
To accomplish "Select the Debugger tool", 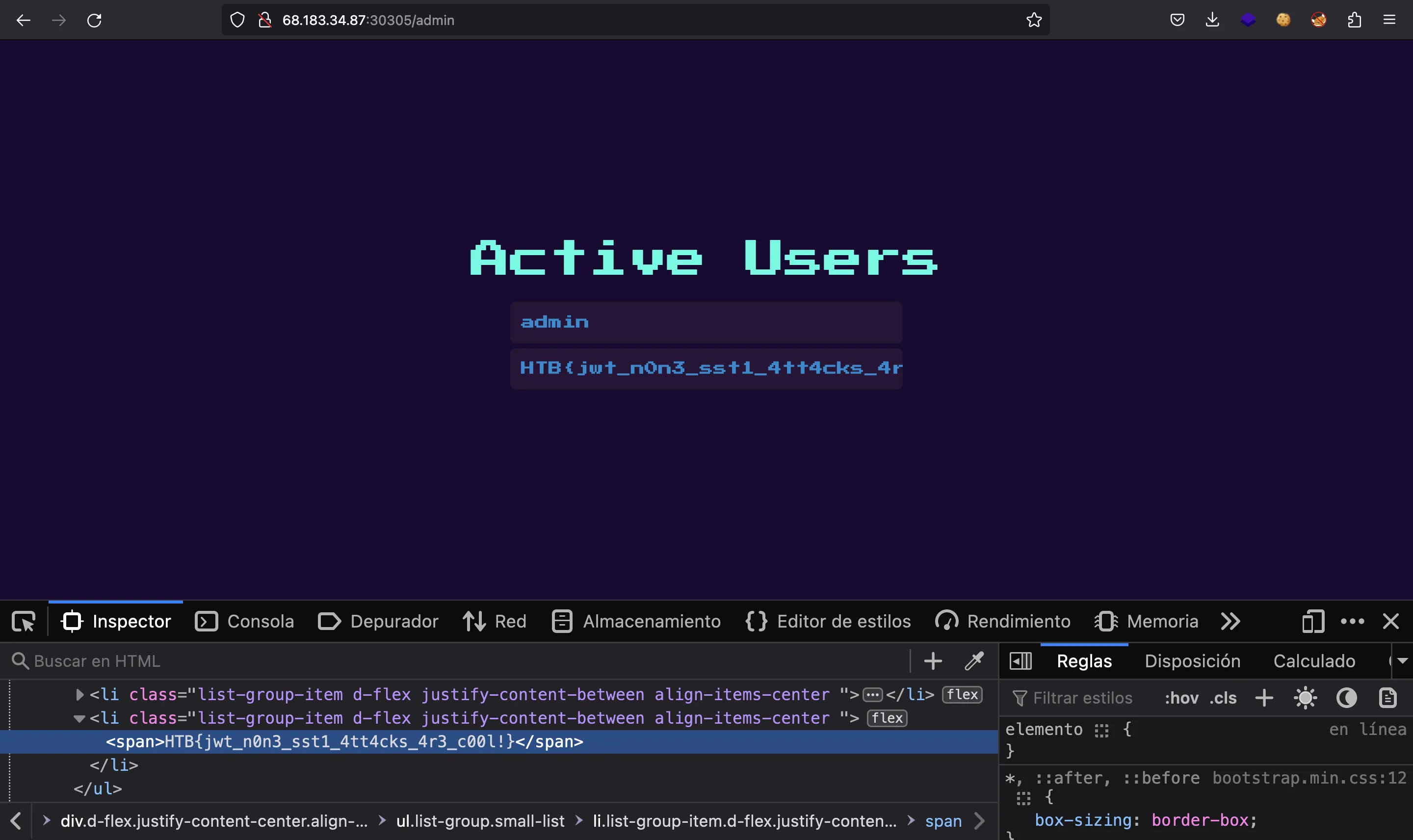I will tap(393, 621).
